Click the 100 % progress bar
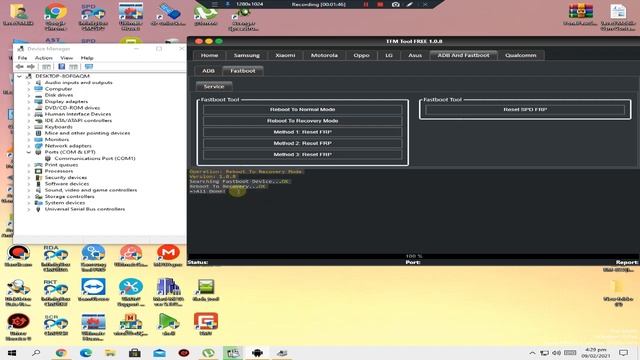640x360 pixels. pos(413,256)
